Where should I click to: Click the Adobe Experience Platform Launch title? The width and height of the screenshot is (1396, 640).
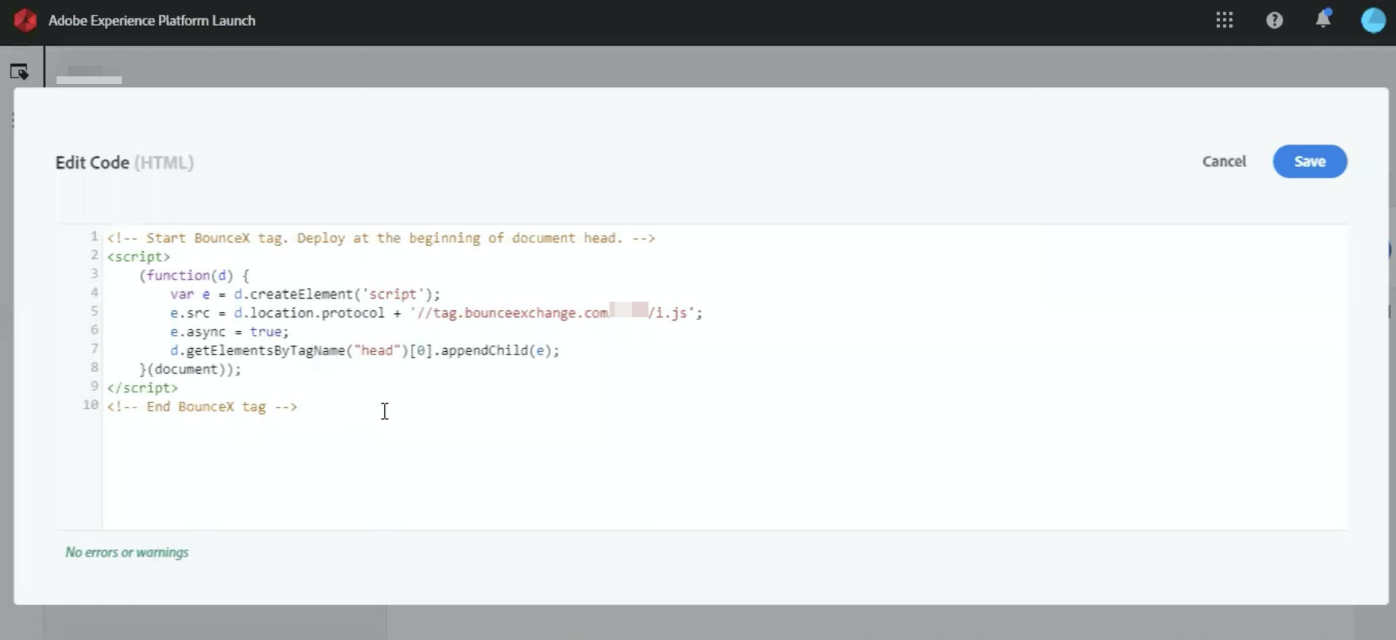[152, 20]
